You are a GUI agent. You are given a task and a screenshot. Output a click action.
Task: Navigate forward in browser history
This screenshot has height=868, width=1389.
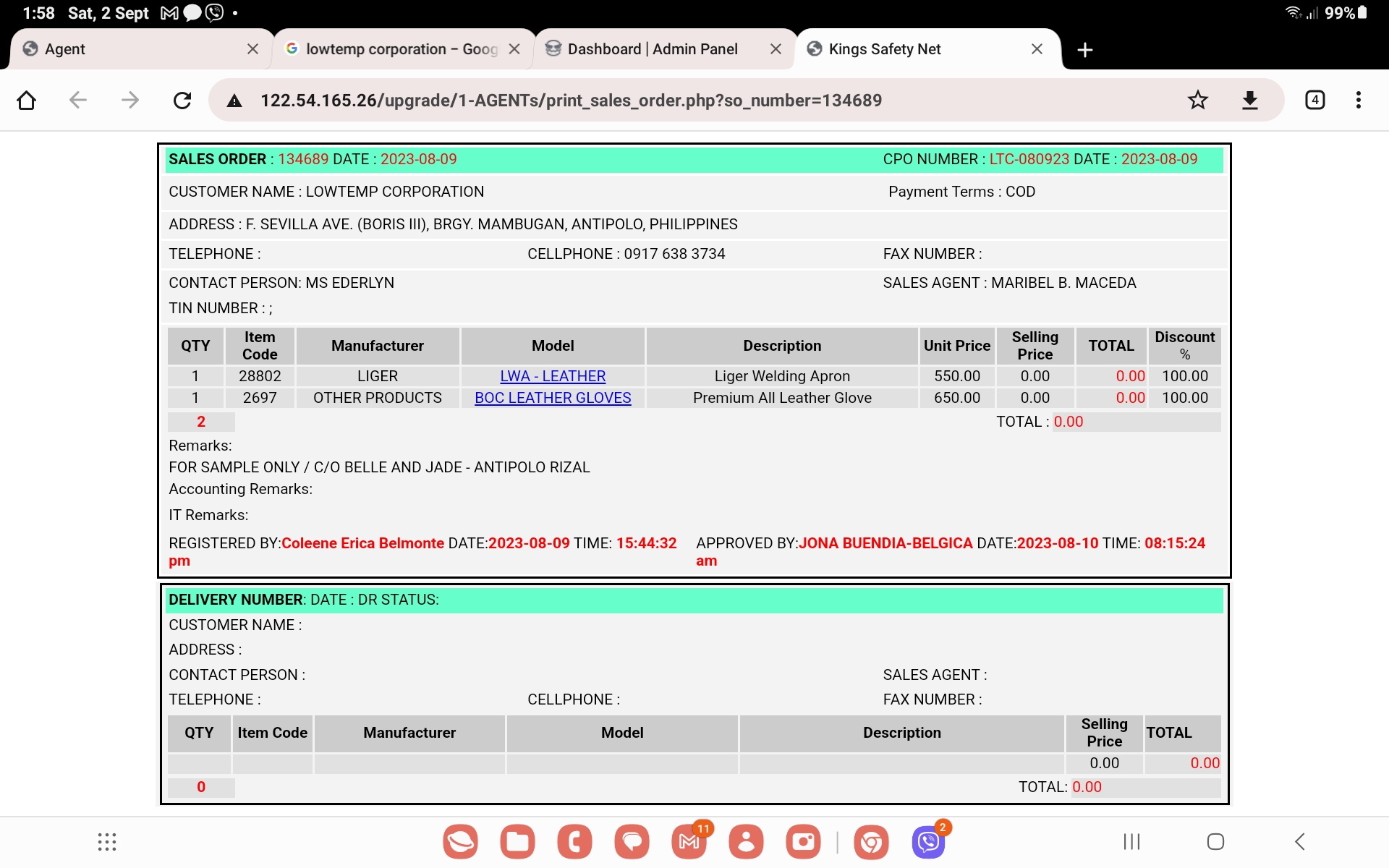(130, 100)
